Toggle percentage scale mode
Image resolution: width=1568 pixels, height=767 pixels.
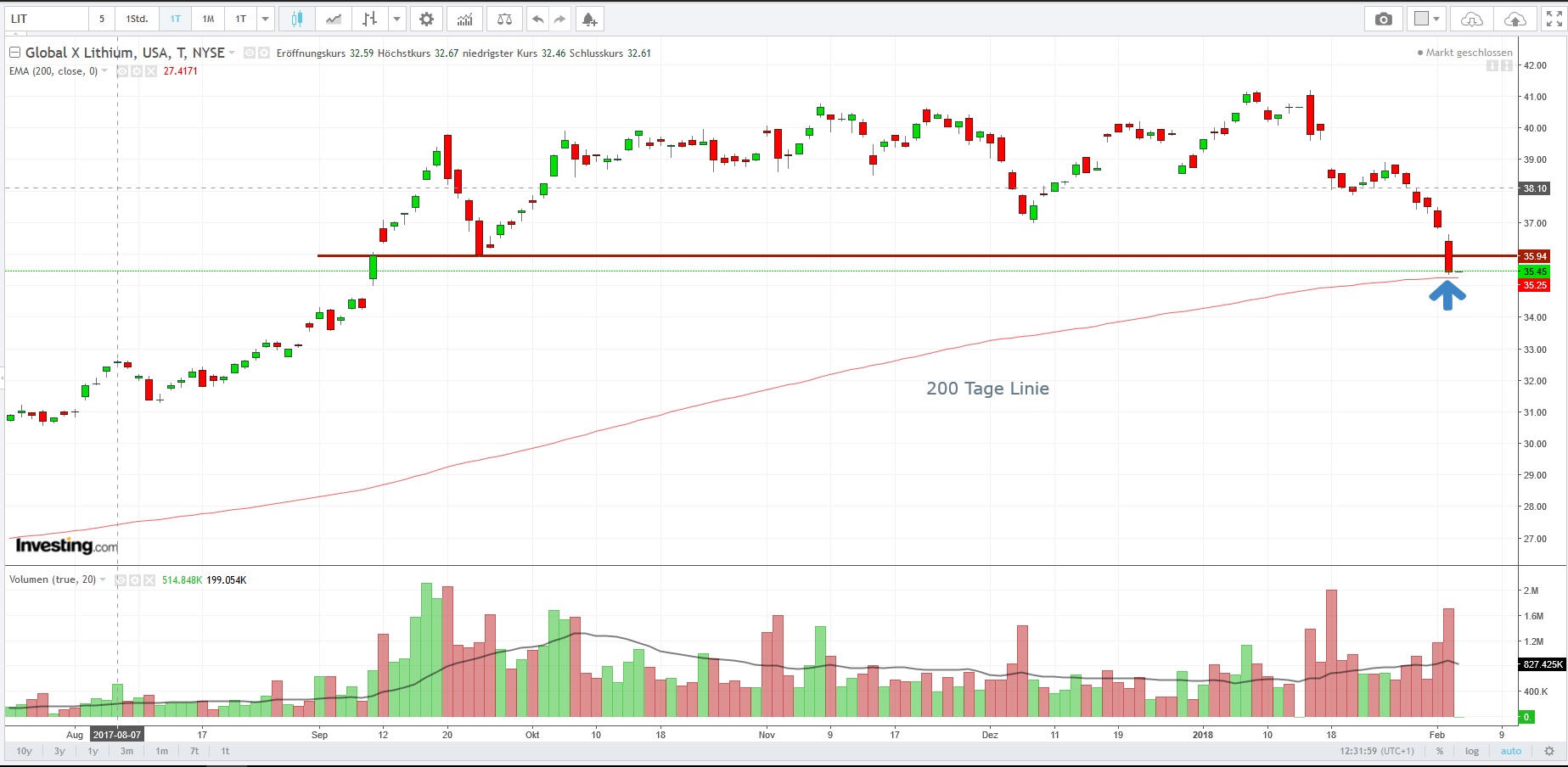pyautogui.click(x=1440, y=751)
